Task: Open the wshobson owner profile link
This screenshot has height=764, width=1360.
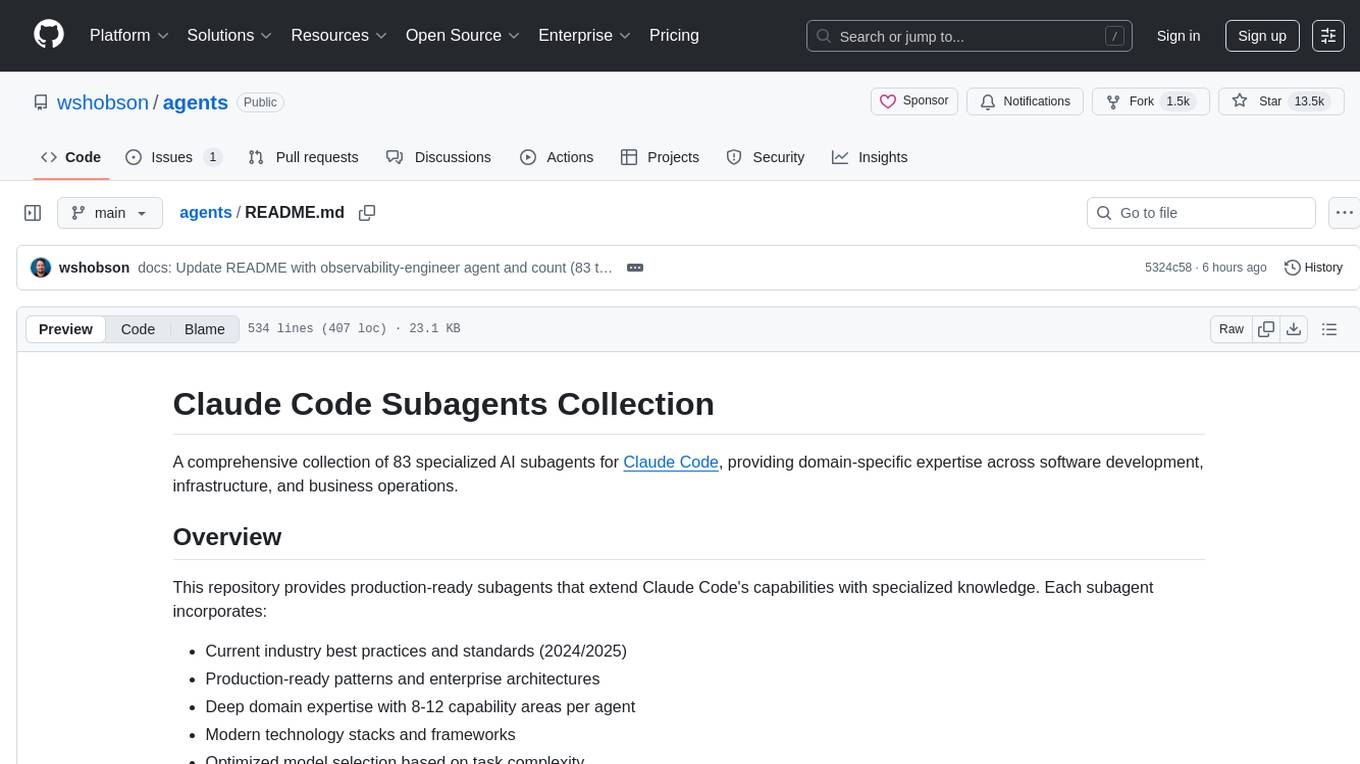Action: coord(103,102)
